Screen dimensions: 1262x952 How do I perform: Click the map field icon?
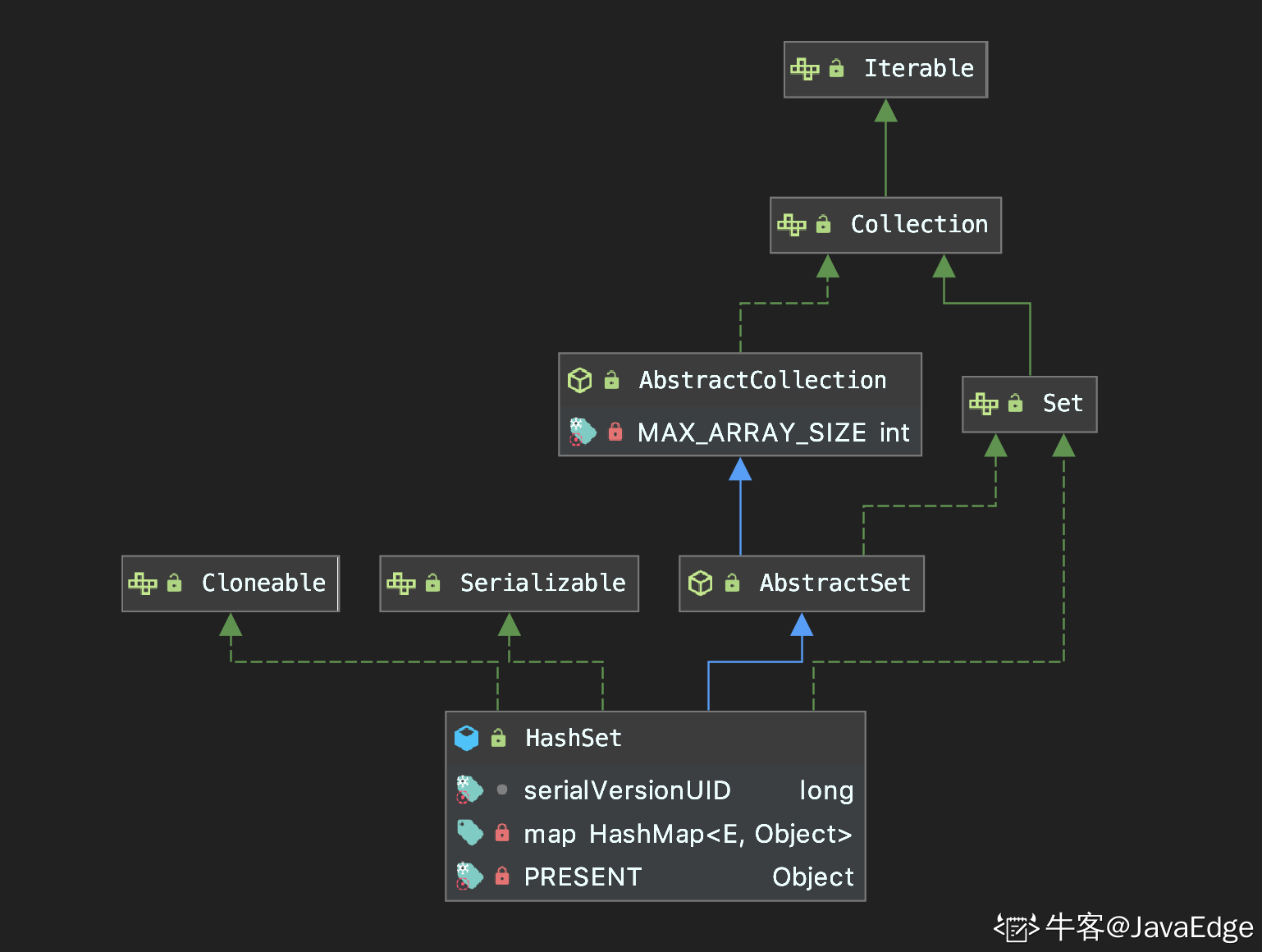470,833
